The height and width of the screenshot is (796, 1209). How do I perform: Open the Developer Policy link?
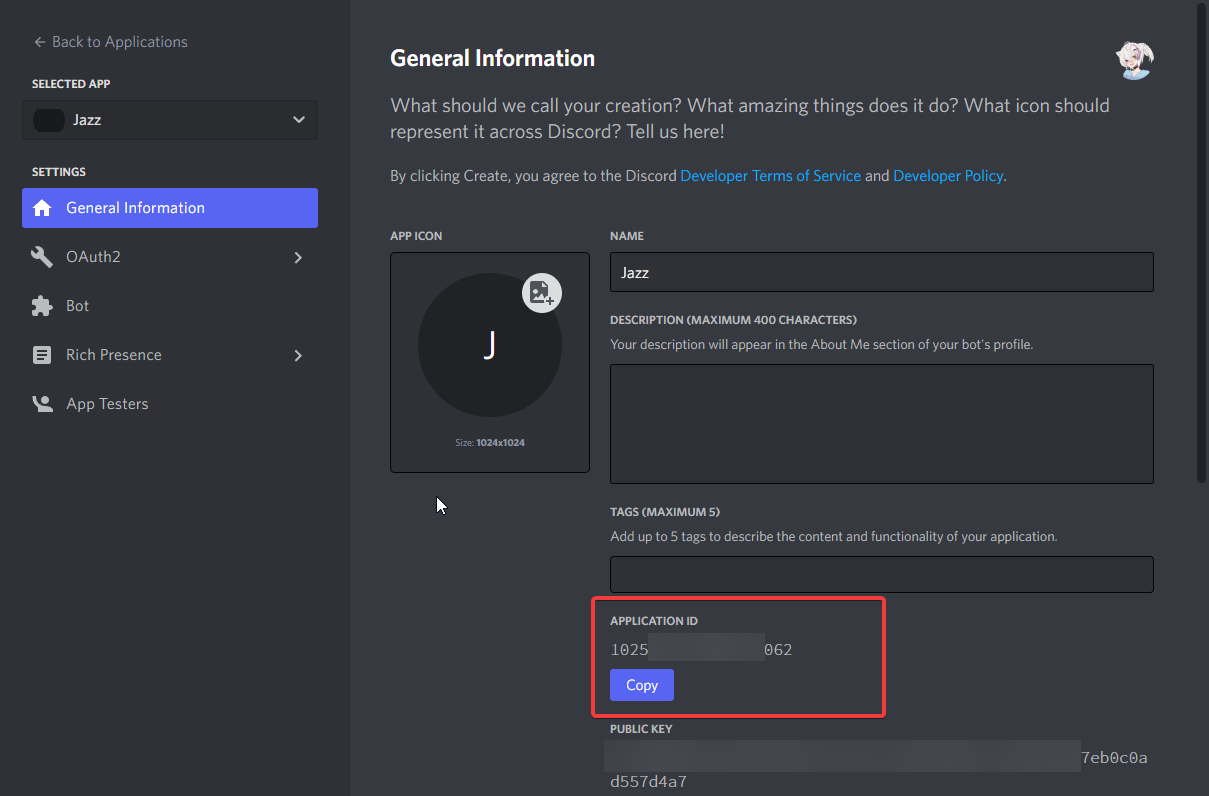[948, 176]
